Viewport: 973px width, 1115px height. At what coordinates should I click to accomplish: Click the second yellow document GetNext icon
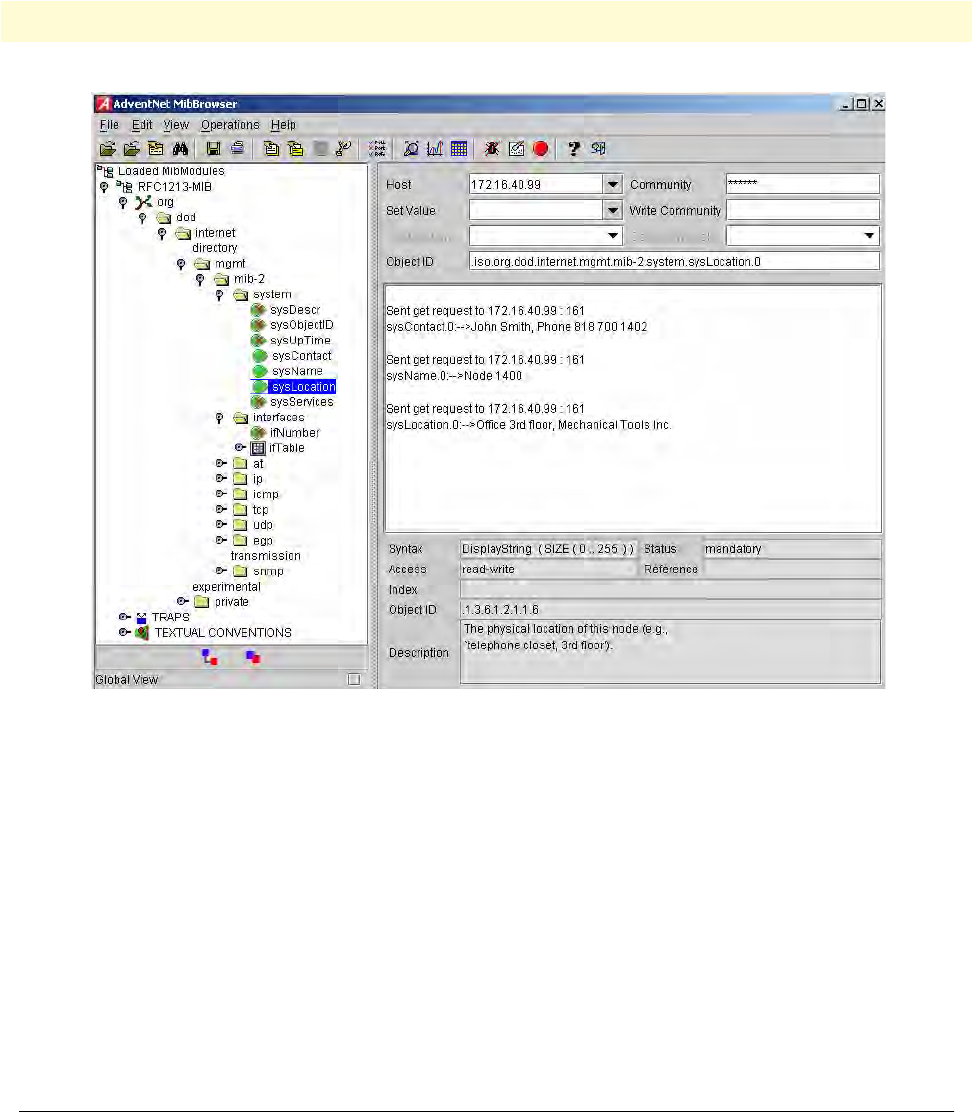point(295,149)
